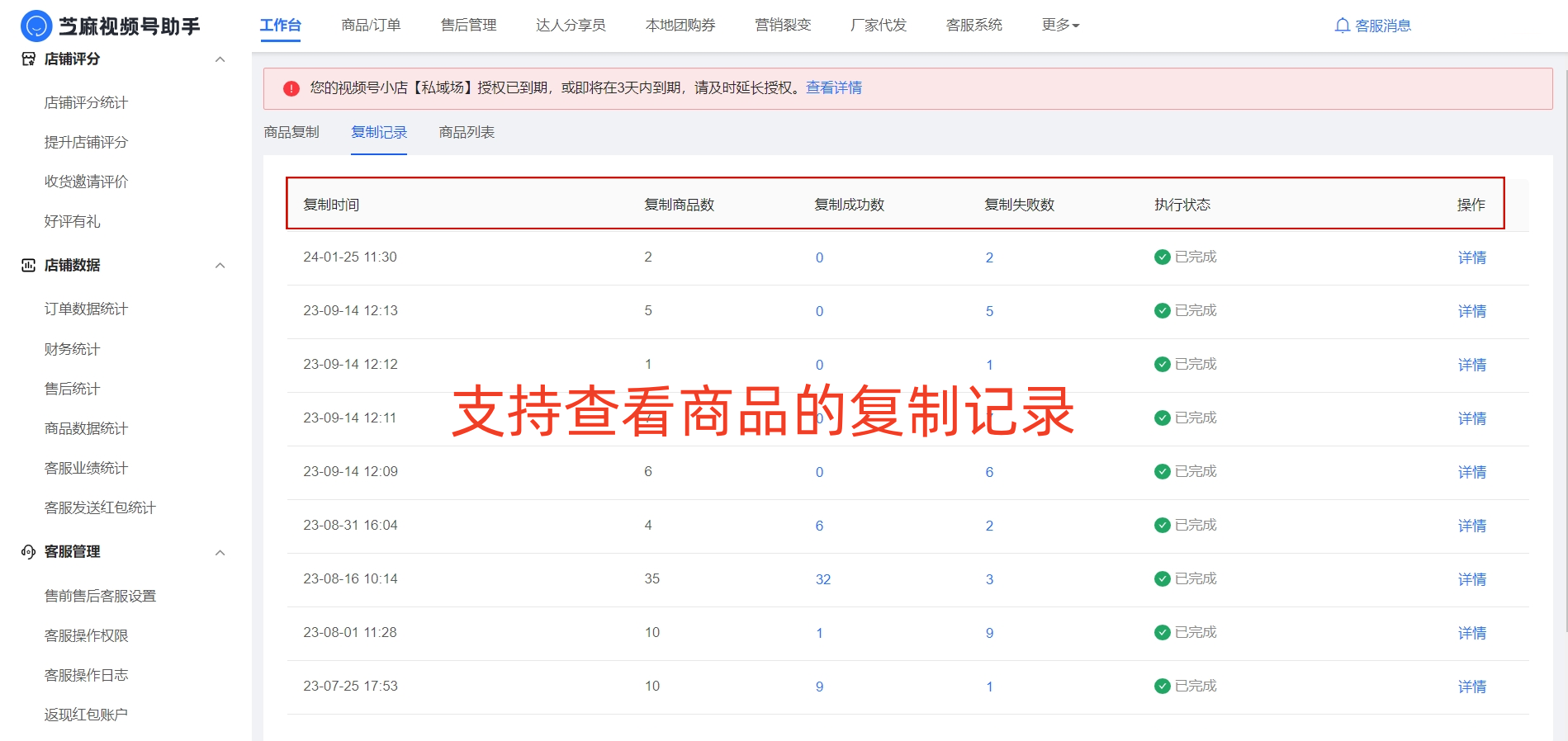The image size is (1568, 741).
Task: Go to 财务统计 in sidebar
Action: [x=72, y=349]
